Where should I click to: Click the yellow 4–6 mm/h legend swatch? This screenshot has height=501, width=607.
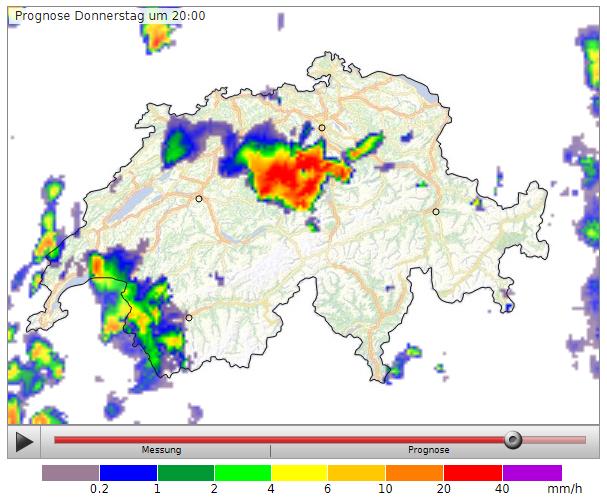(300, 472)
